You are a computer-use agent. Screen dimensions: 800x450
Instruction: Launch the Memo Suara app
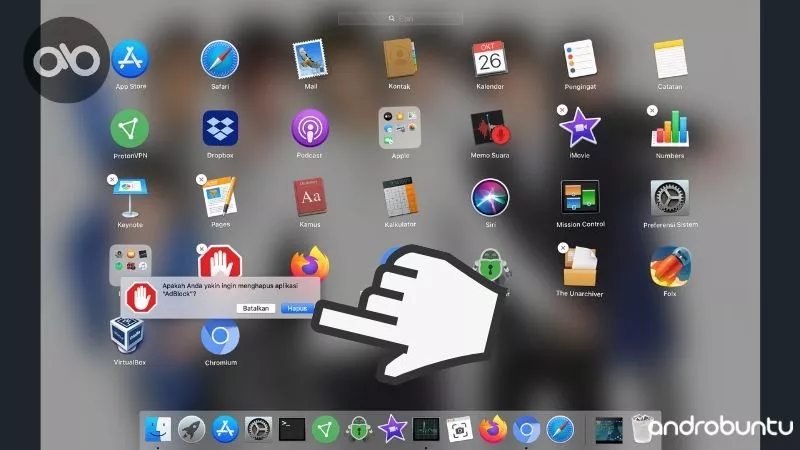(490, 128)
